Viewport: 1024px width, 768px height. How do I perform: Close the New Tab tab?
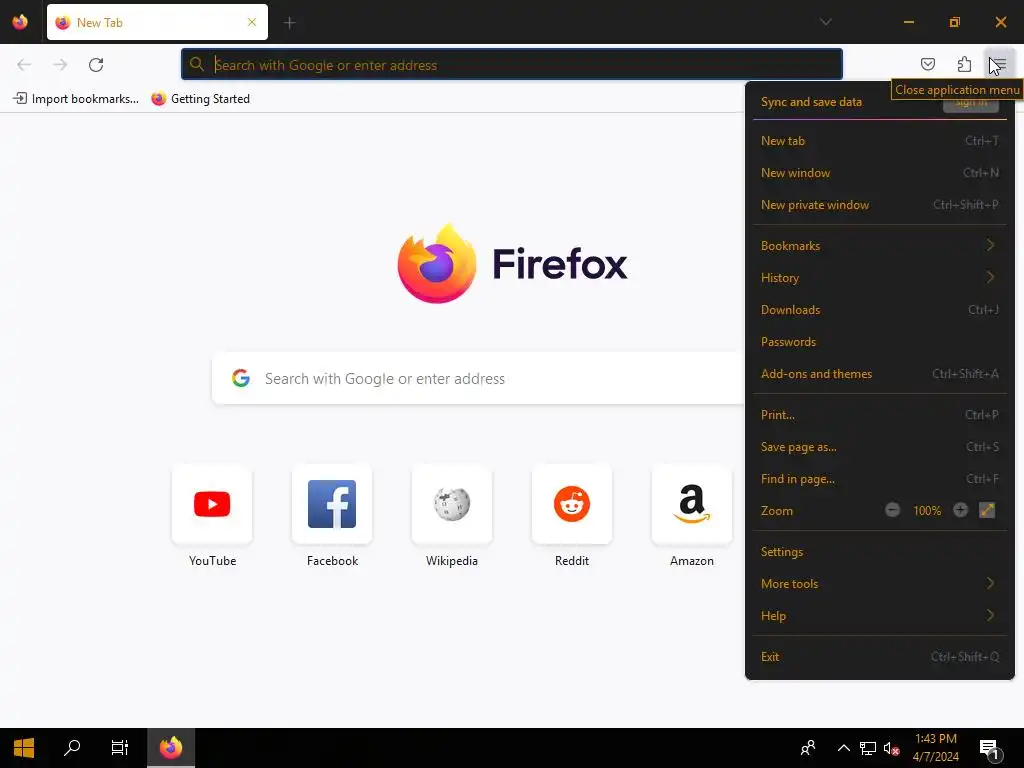coord(251,22)
